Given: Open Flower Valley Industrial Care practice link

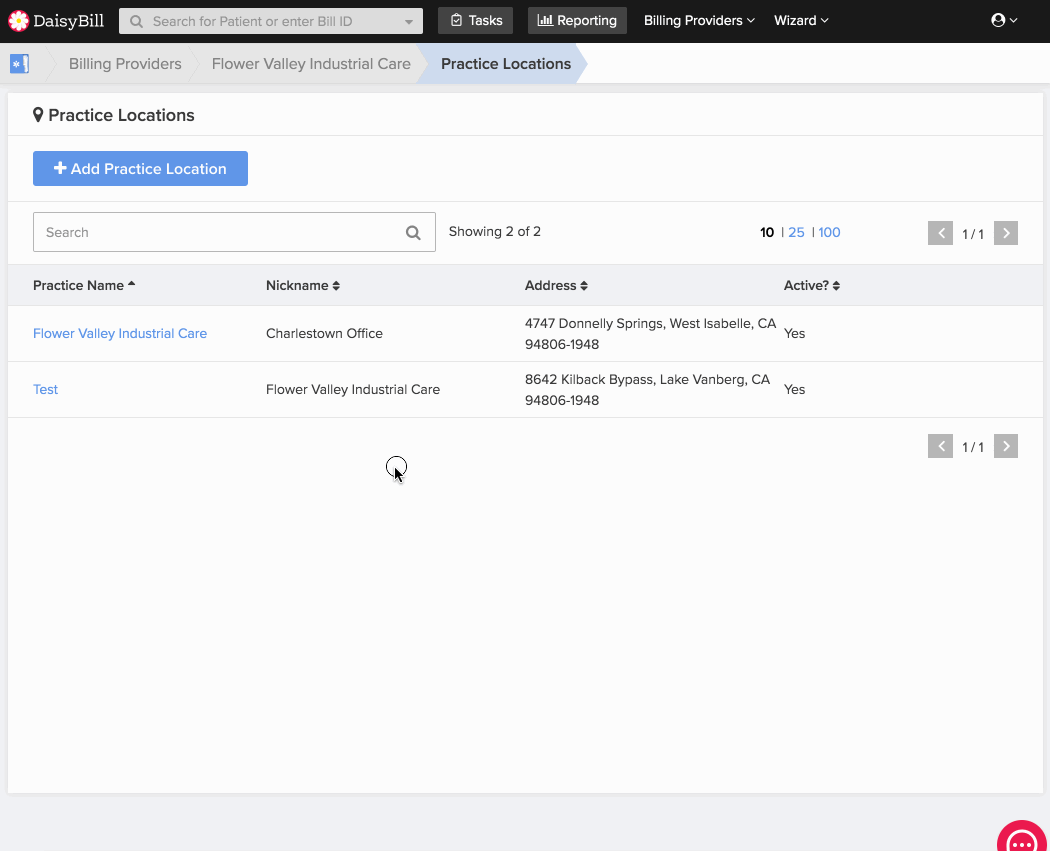Looking at the screenshot, I should tap(120, 333).
